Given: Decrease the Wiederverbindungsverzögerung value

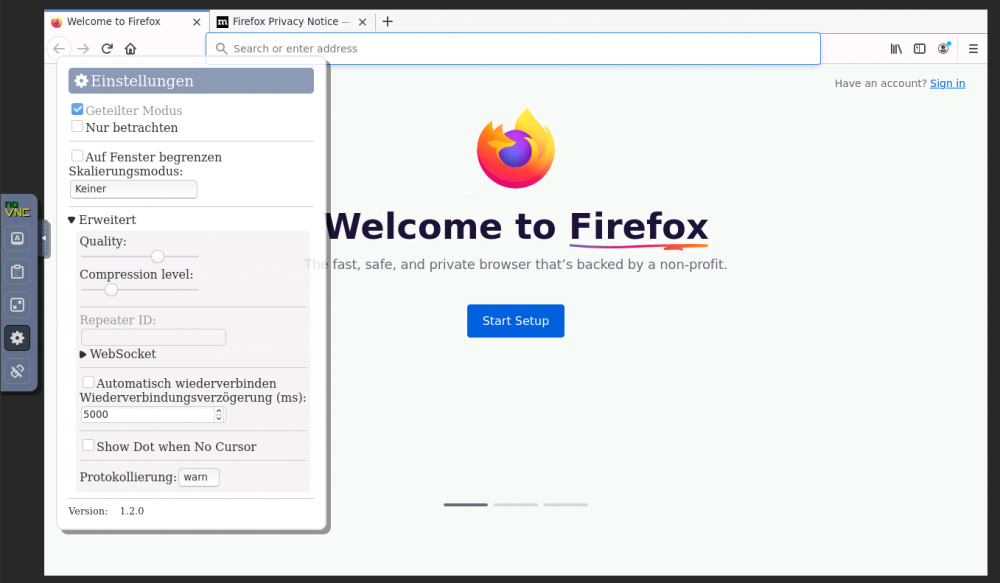Looking at the screenshot, I should coord(219,418).
